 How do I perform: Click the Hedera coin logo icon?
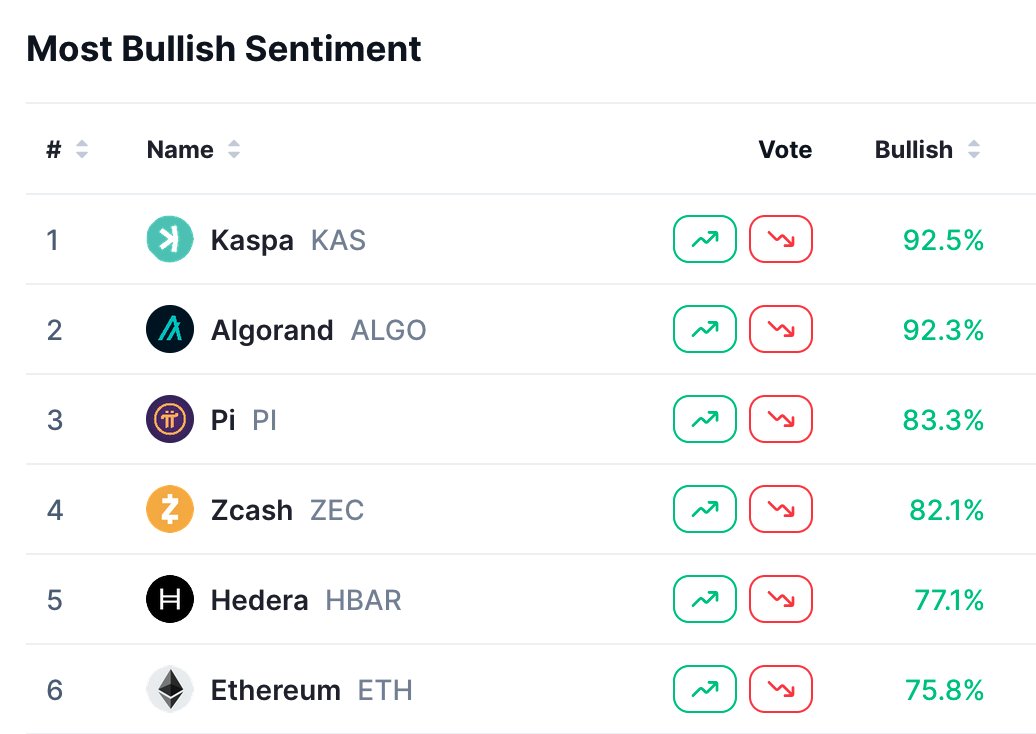[170, 600]
